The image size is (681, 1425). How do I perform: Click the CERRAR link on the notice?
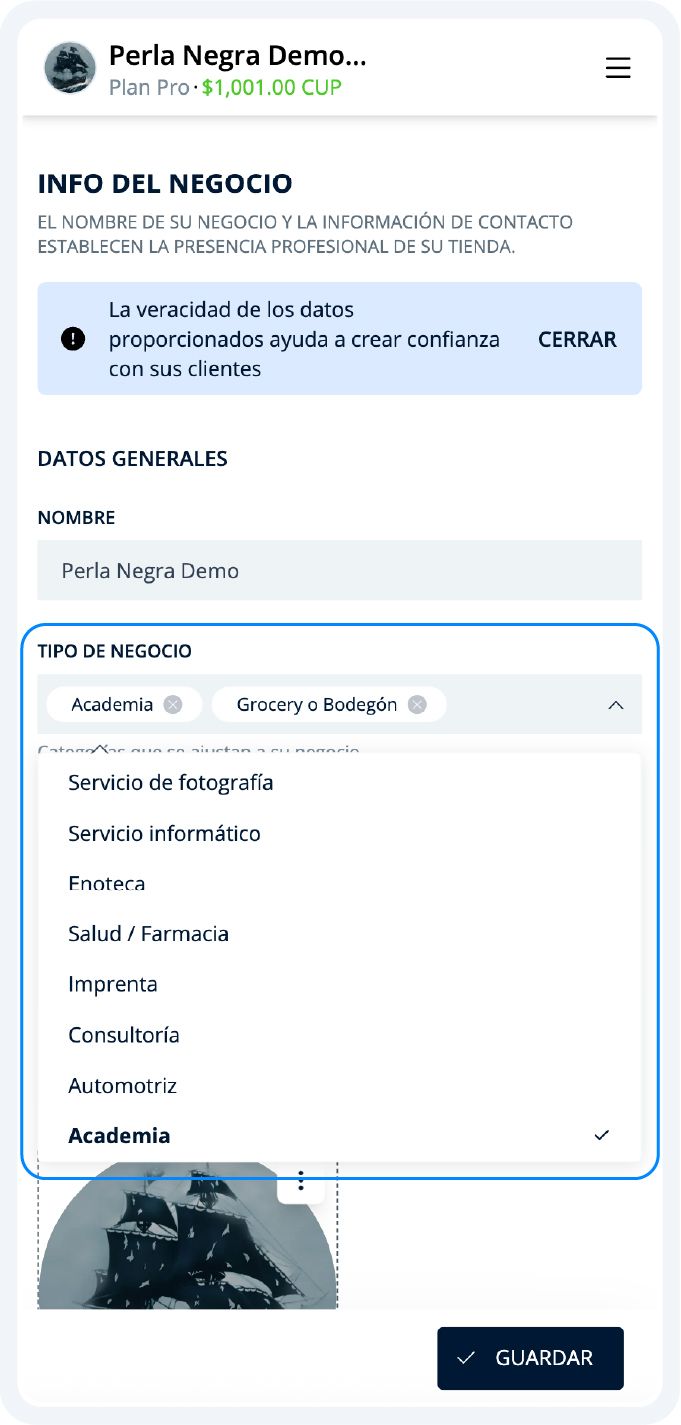[x=576, y=340]
